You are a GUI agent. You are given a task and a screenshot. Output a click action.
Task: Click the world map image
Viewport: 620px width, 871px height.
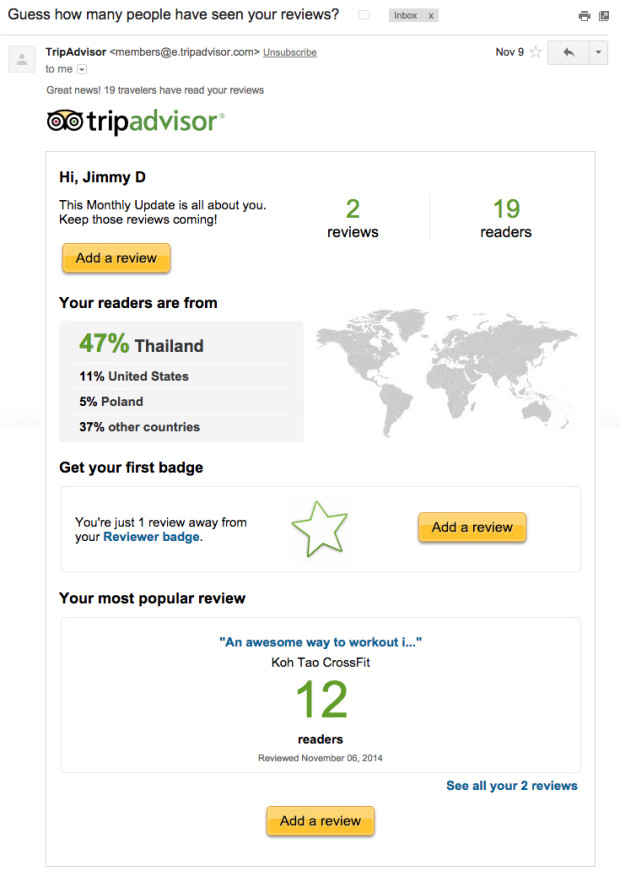(447, 372)
